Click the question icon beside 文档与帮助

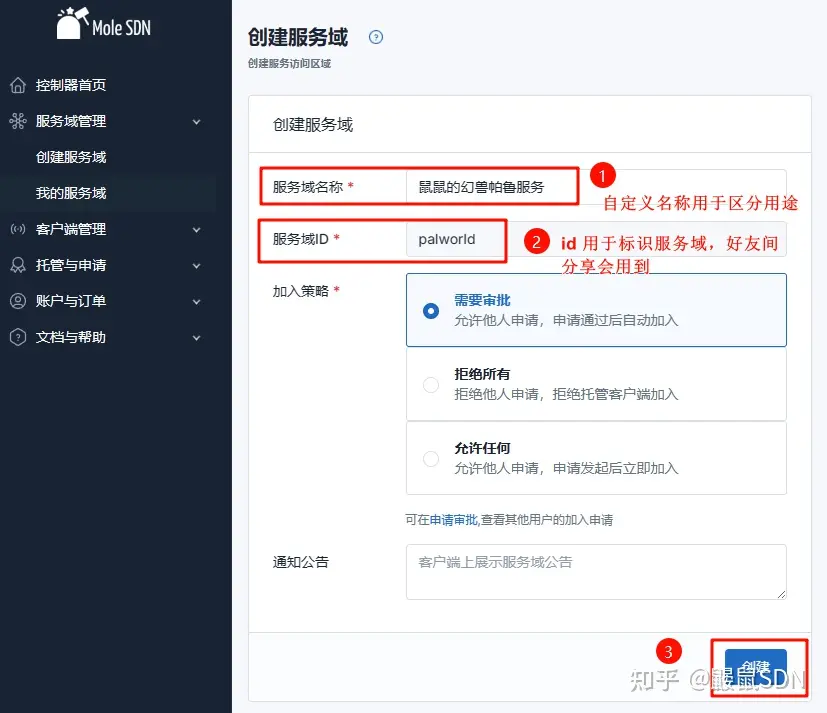pos(18,337)
